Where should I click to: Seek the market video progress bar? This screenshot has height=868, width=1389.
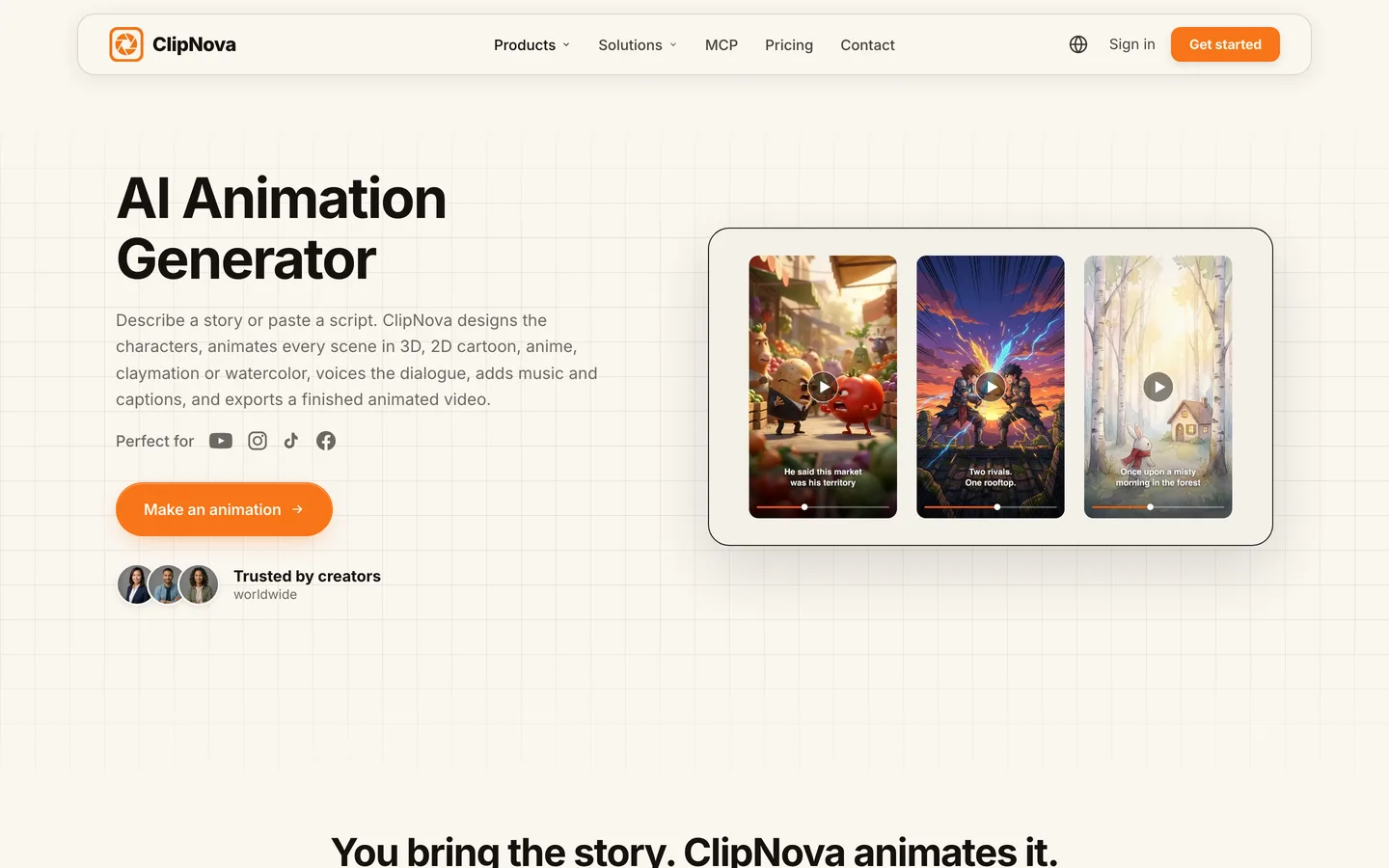823,506
